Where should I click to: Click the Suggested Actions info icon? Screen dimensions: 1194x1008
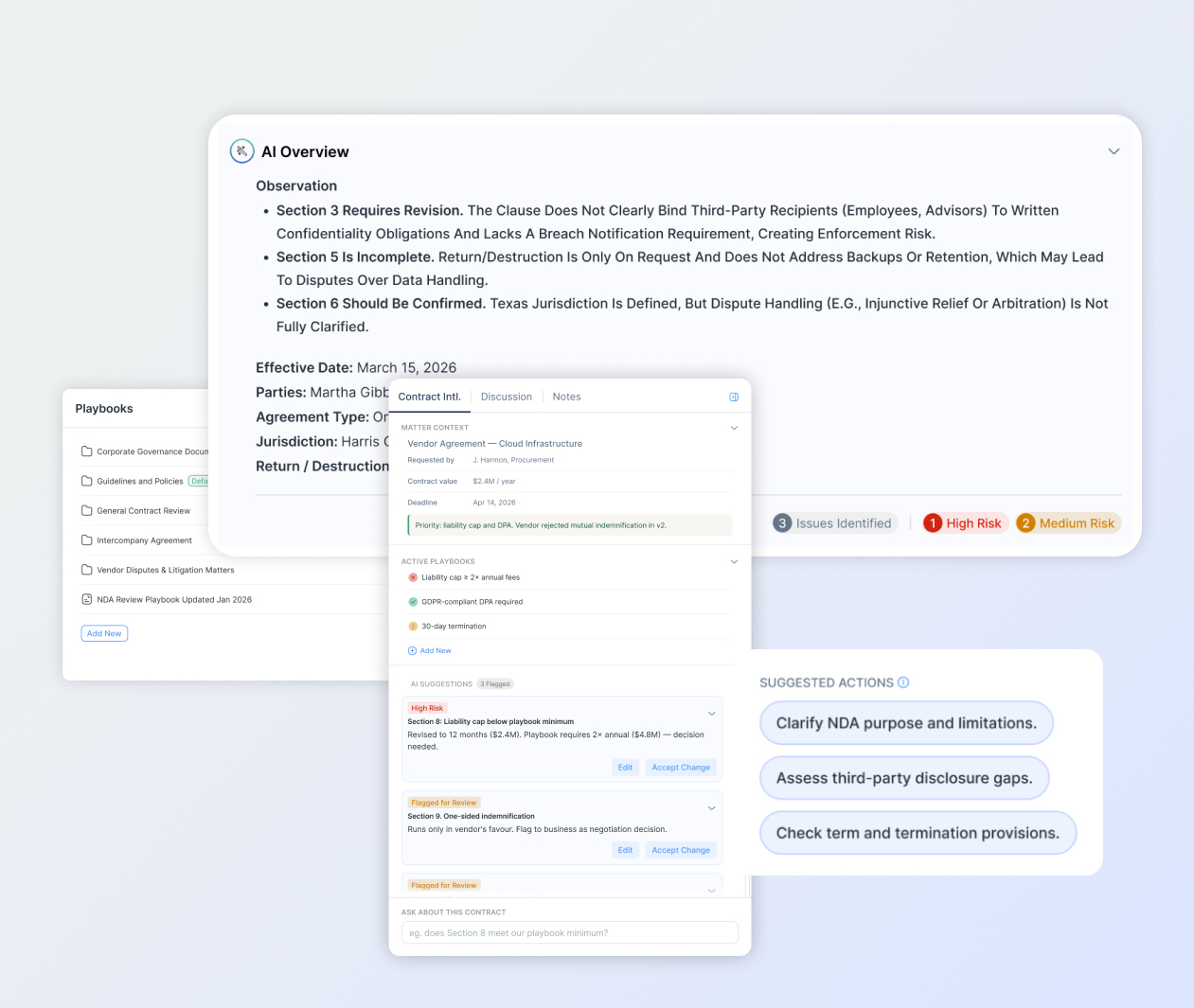coord(903,682)
